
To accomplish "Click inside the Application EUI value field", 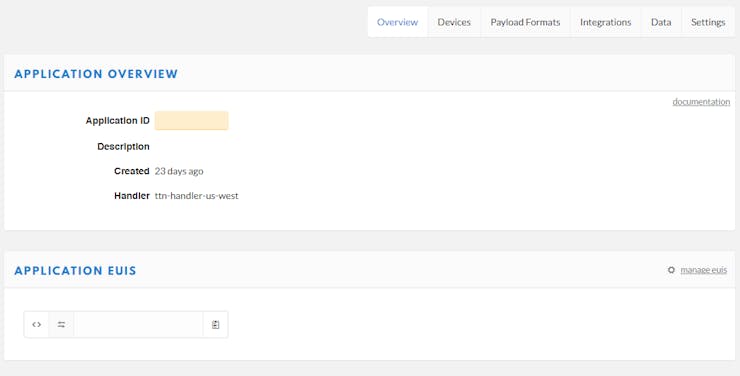I will pos(138,325).
